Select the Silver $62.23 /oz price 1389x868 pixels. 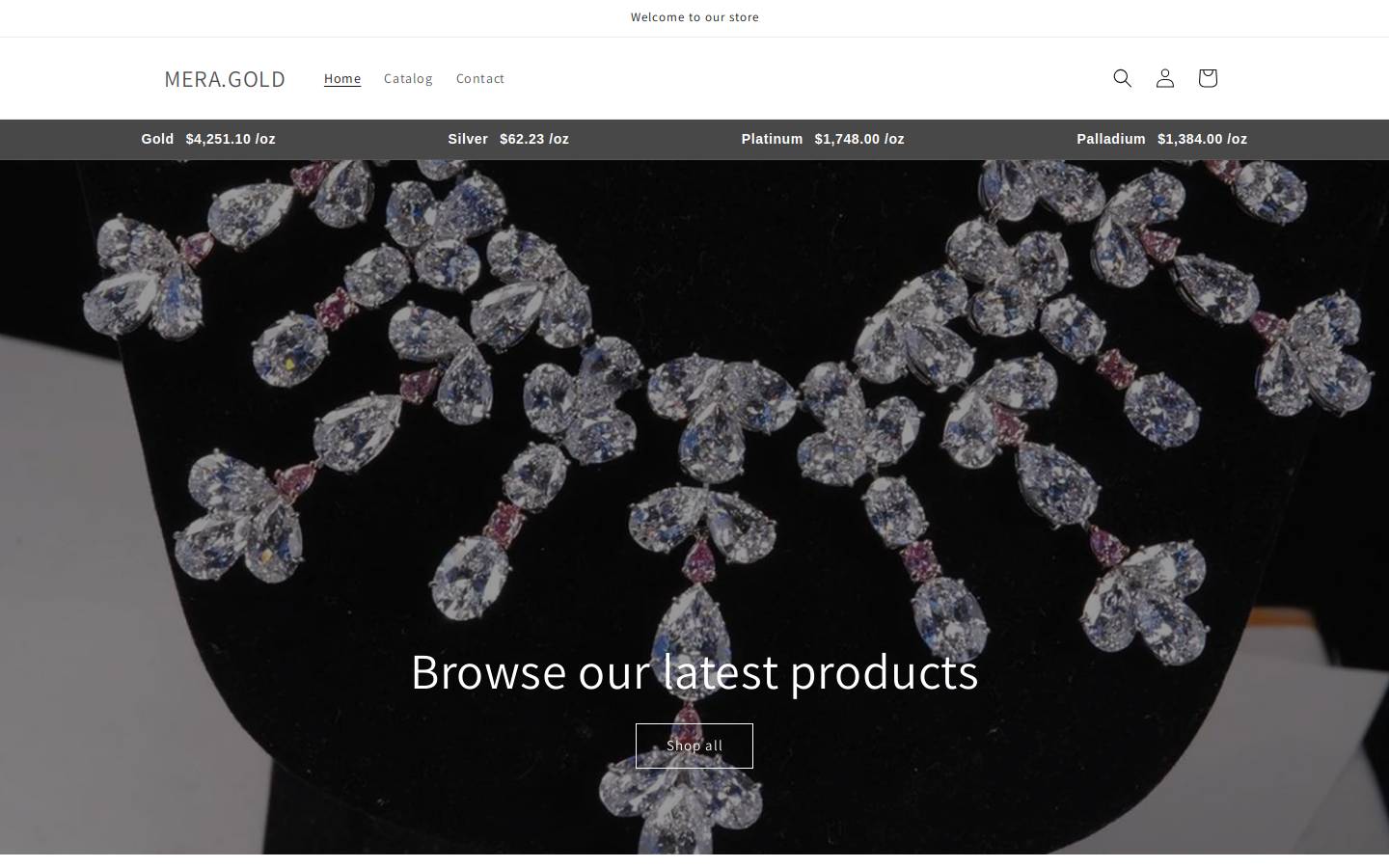point(508,139)
